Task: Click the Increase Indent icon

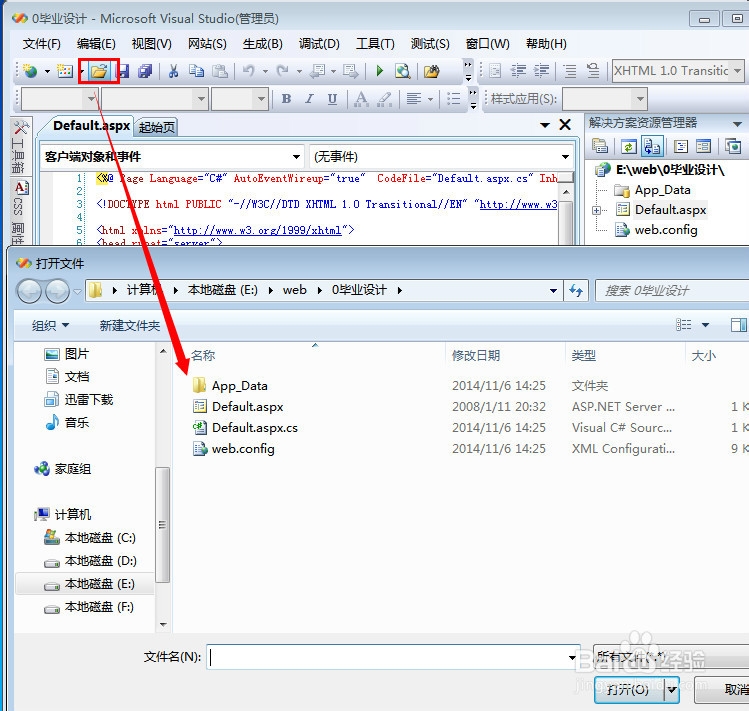Action: 541,71
